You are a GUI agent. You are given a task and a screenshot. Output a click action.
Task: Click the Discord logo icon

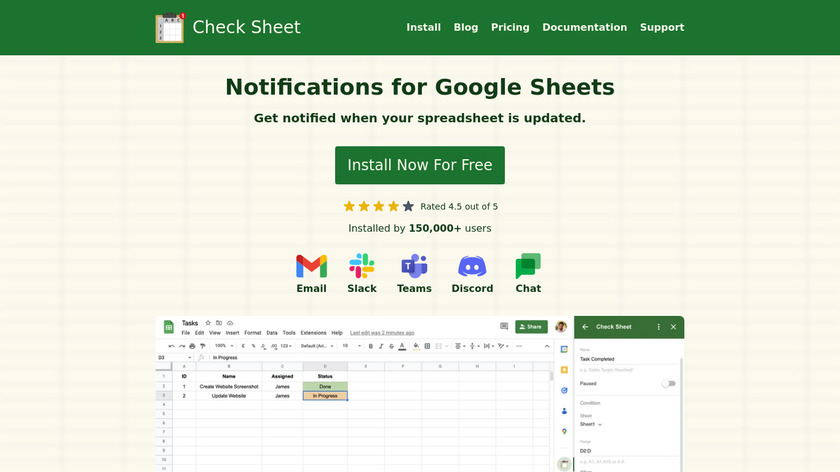point(472,266)
